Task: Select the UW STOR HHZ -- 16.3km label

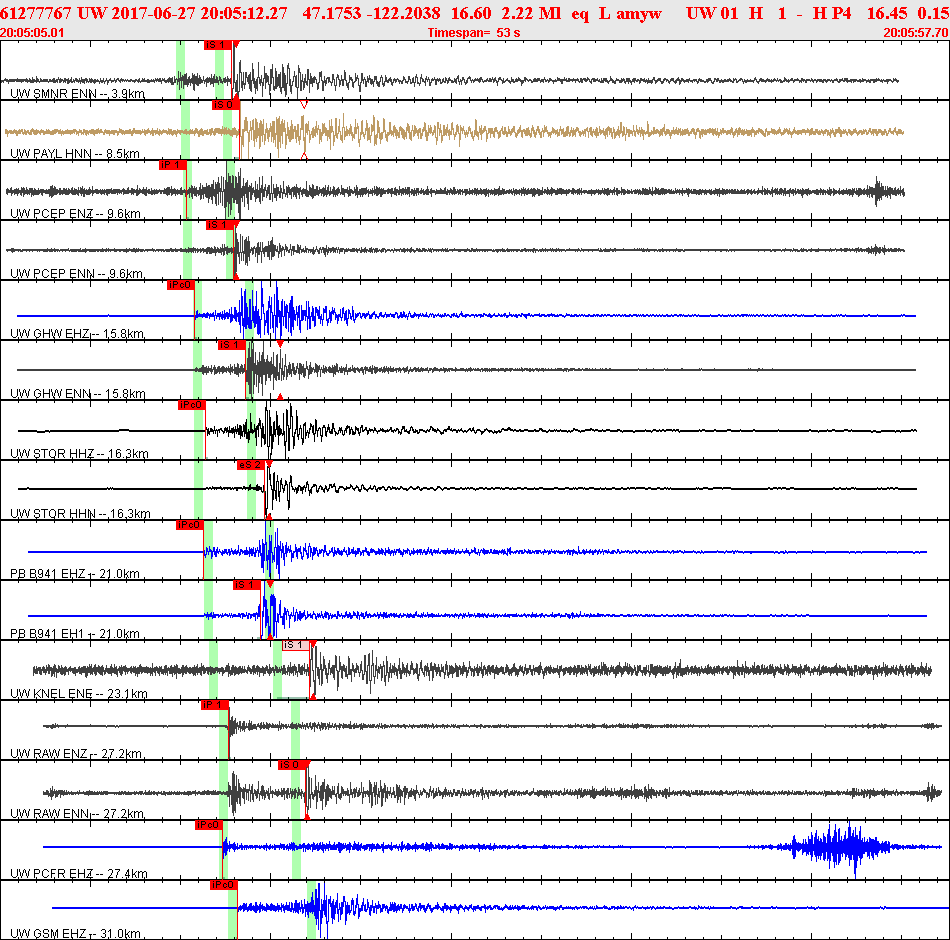Action: 79,453
